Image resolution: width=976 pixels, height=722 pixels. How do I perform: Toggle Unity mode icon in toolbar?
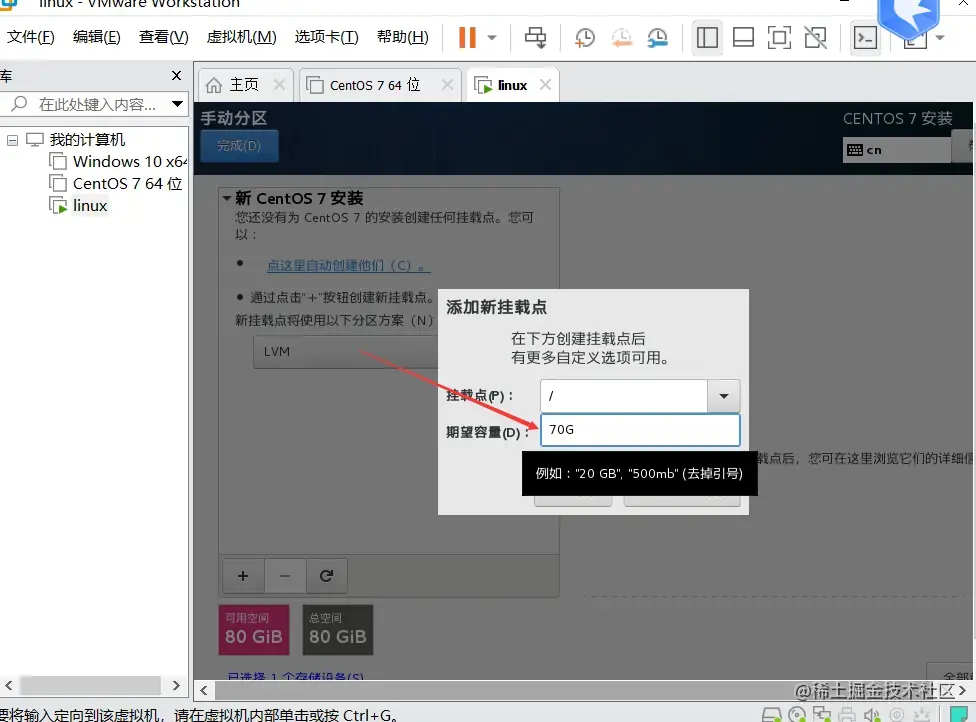coord(815,37)
